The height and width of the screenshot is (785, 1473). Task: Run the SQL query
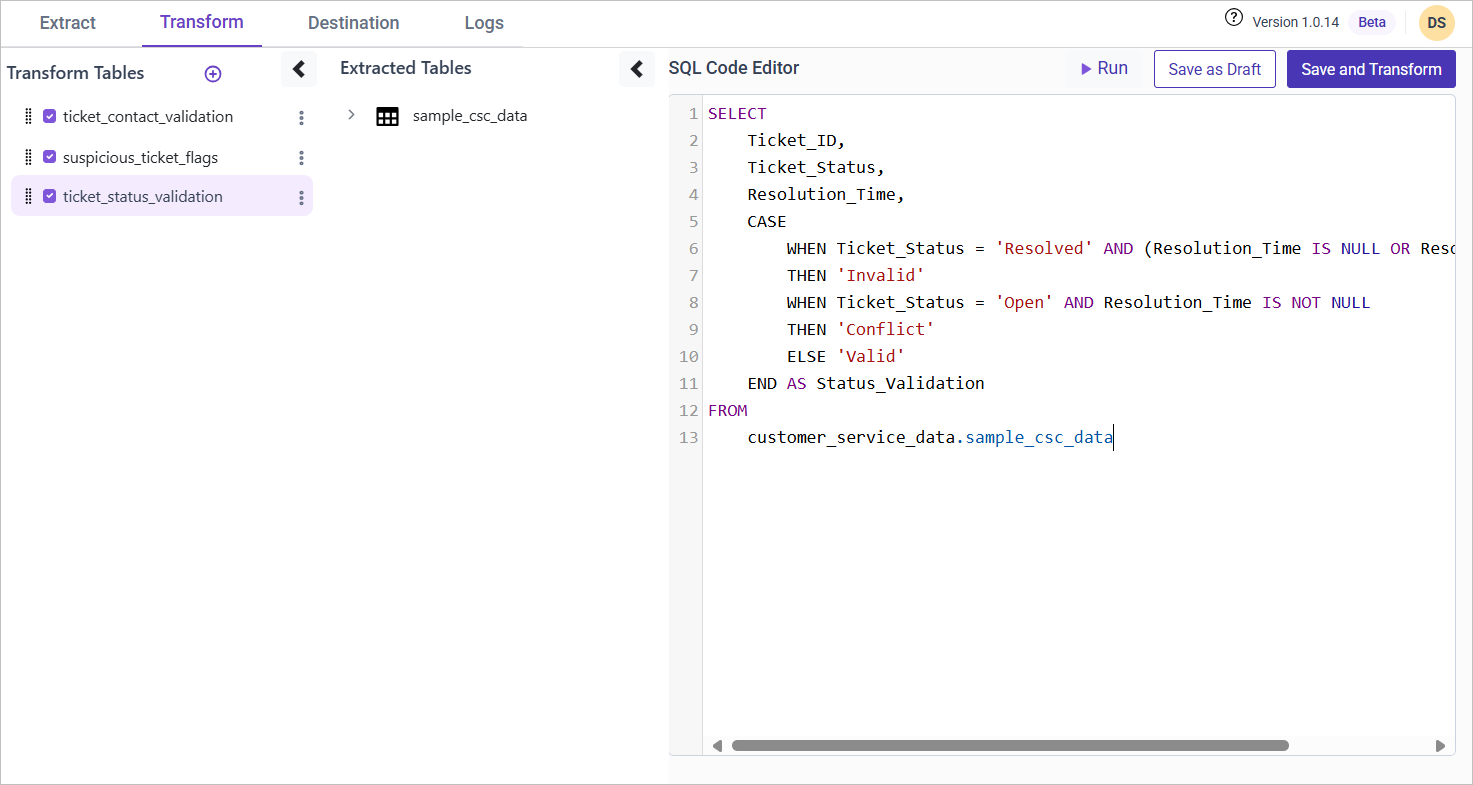click(x=1103, y=69)
